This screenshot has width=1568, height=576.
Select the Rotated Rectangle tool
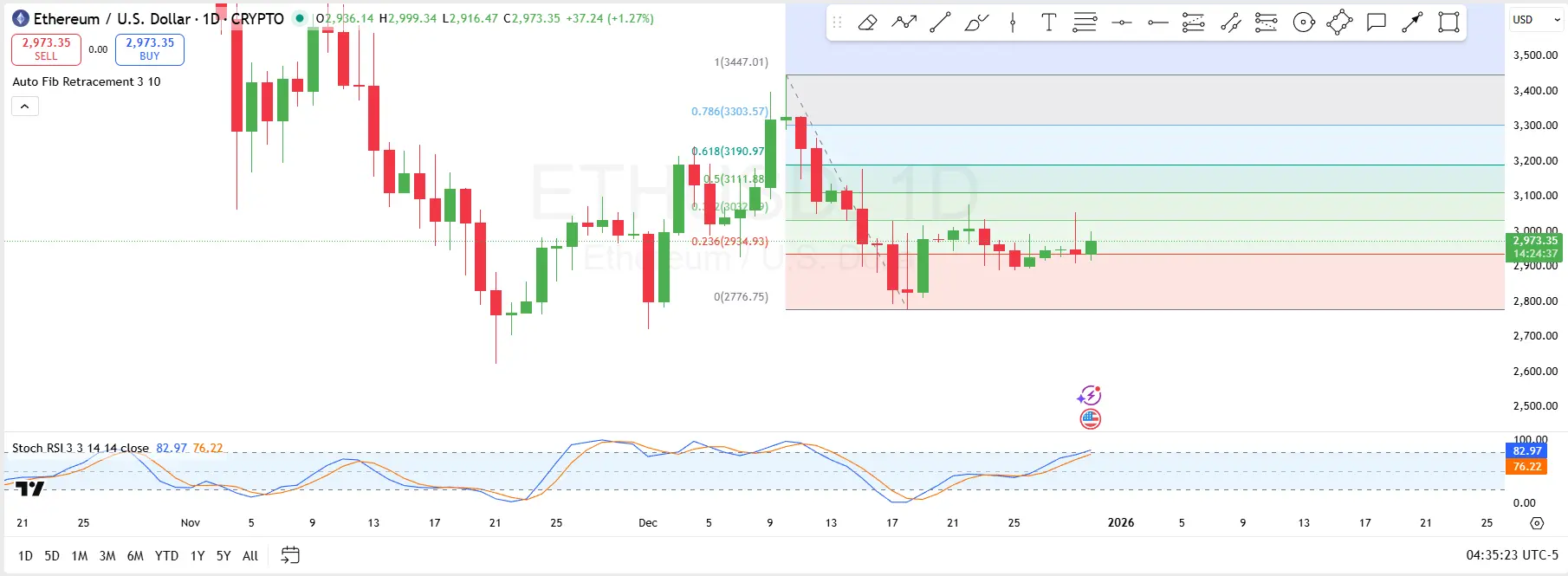pos(1340,23)
